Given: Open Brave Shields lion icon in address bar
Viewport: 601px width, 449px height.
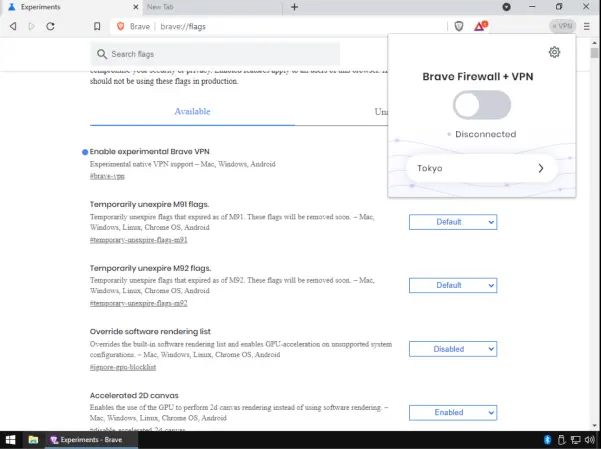Looking at the screenshot, I should pyautogui.click(x=120, y=26).
